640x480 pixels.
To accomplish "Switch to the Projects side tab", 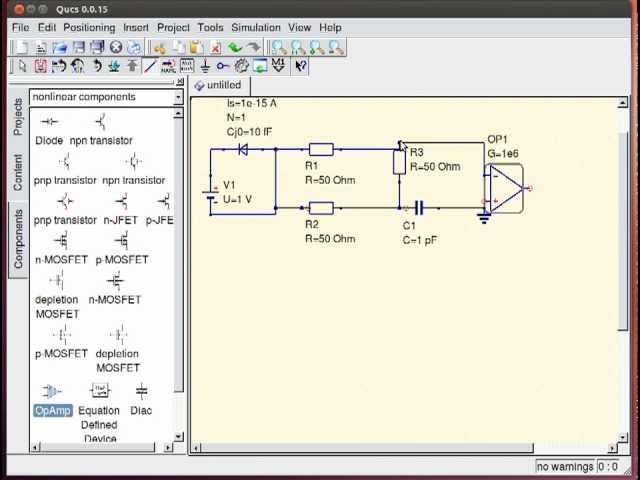I will click(18, 116).
